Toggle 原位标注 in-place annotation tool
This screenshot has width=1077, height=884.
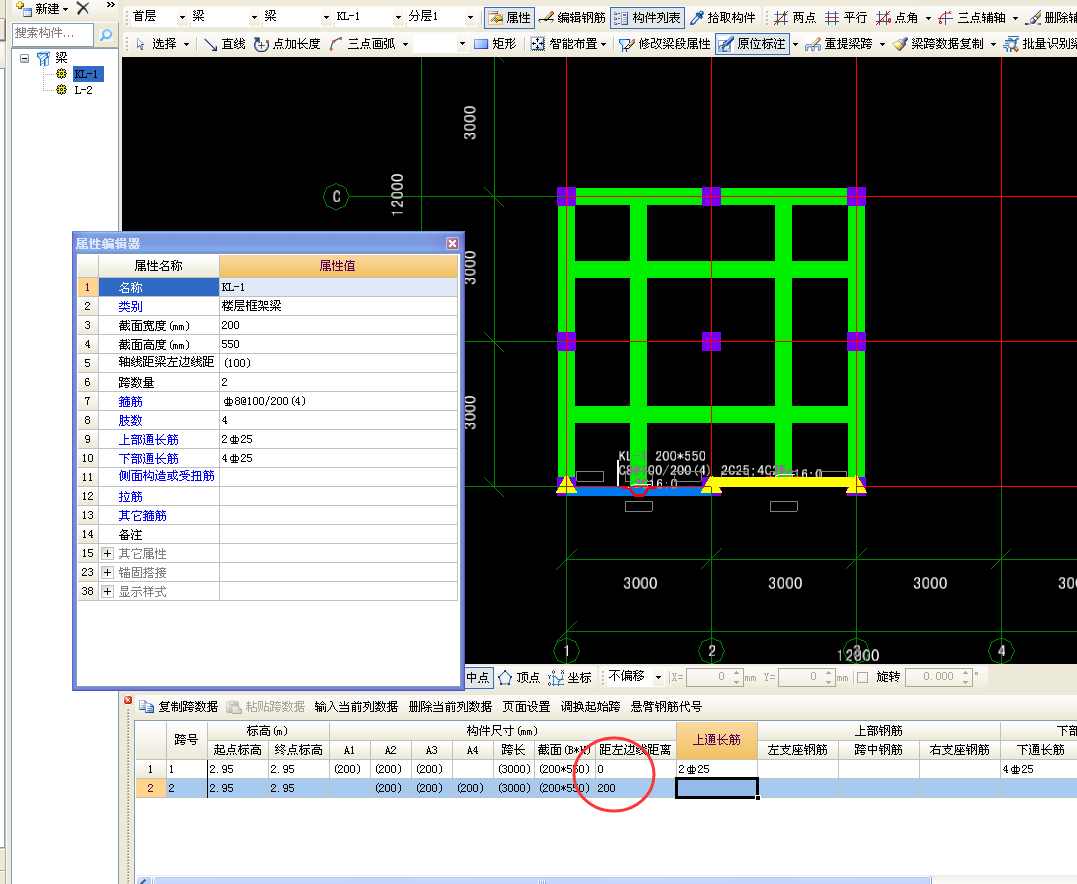(x=752, y=44)
